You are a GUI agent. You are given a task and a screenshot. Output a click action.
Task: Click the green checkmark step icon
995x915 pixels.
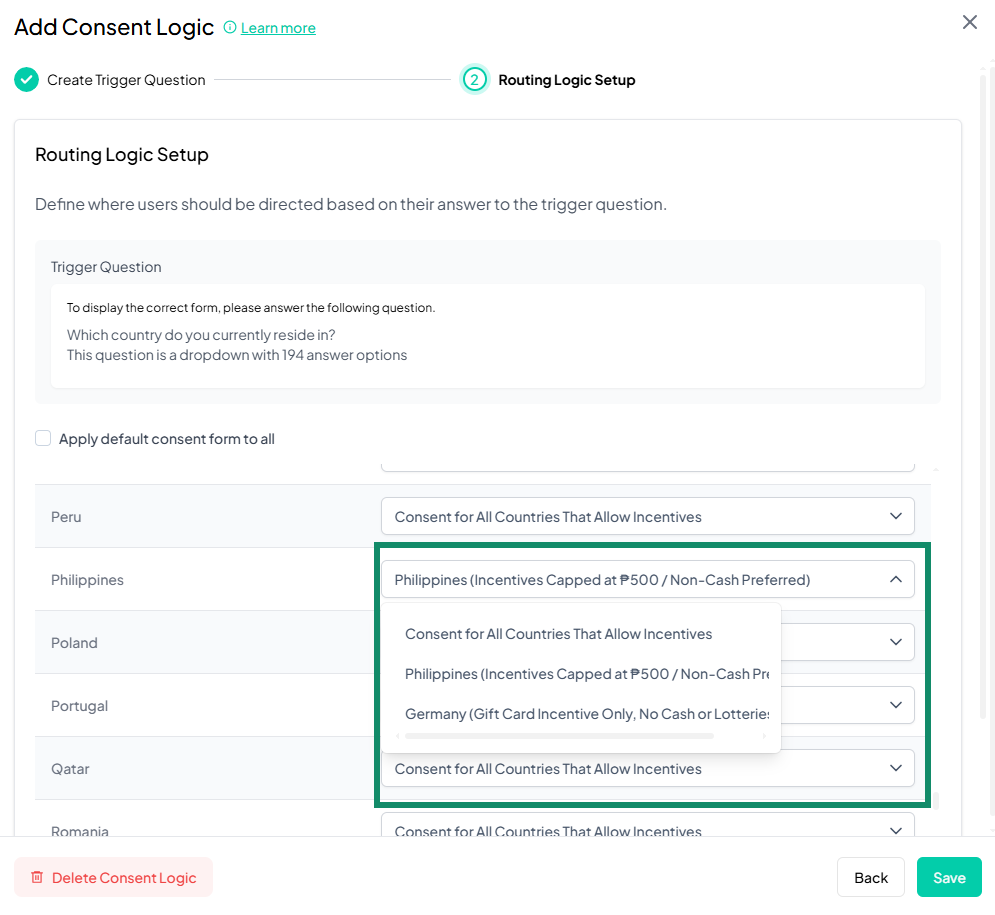(26, 80)
